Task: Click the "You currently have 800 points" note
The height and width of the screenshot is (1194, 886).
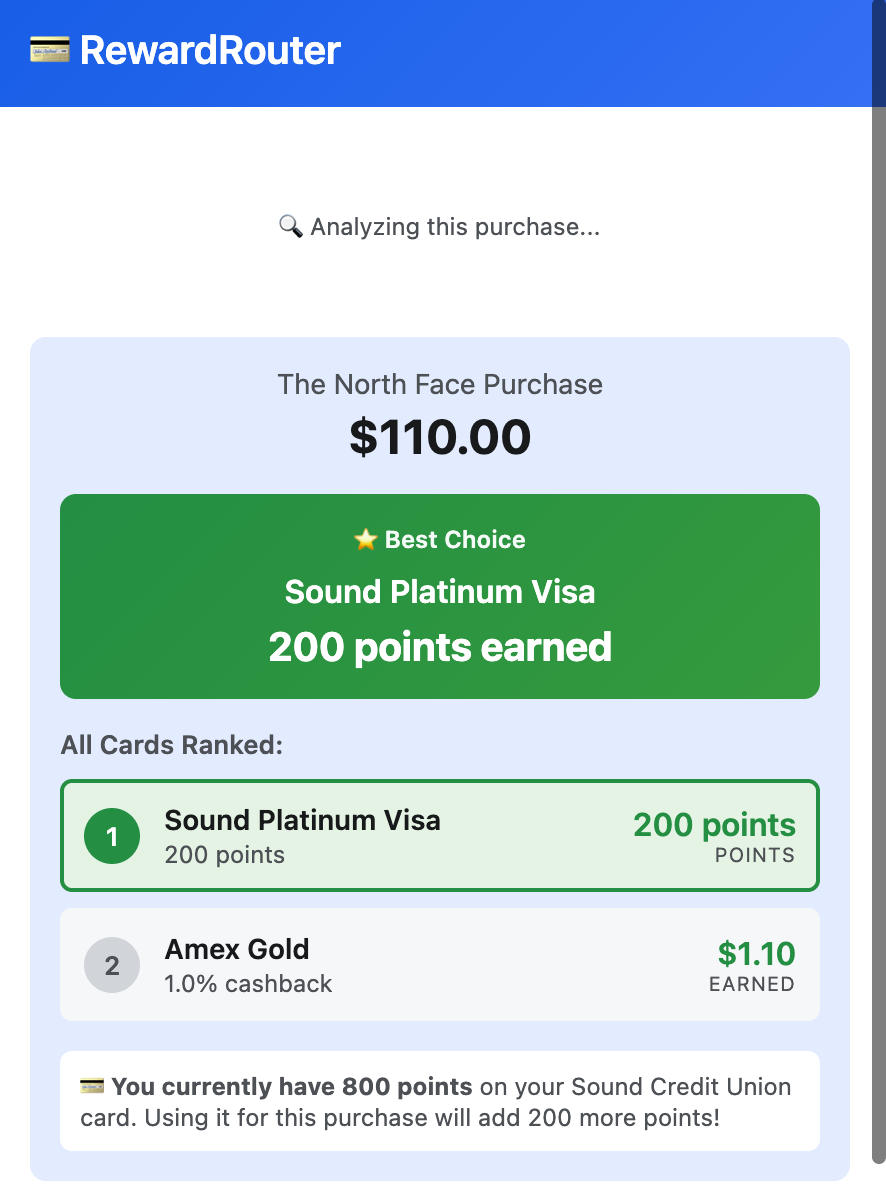Action: pos(292,1087)
